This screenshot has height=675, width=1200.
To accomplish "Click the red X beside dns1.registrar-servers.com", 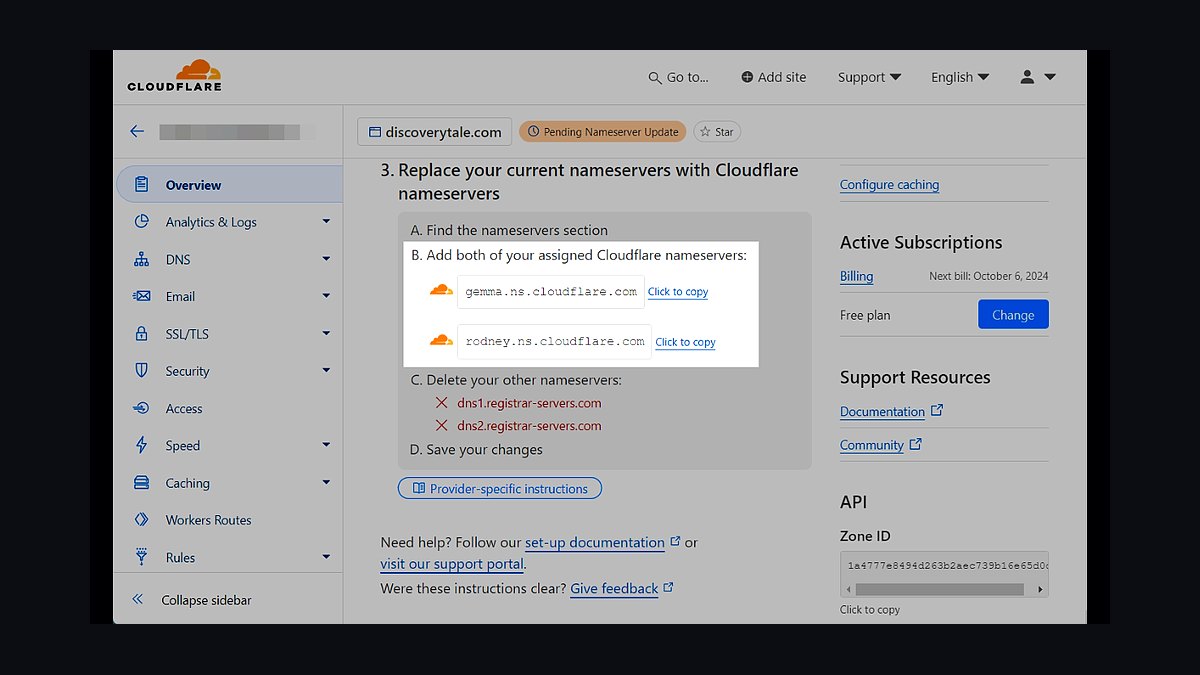I will click(441, 403).
